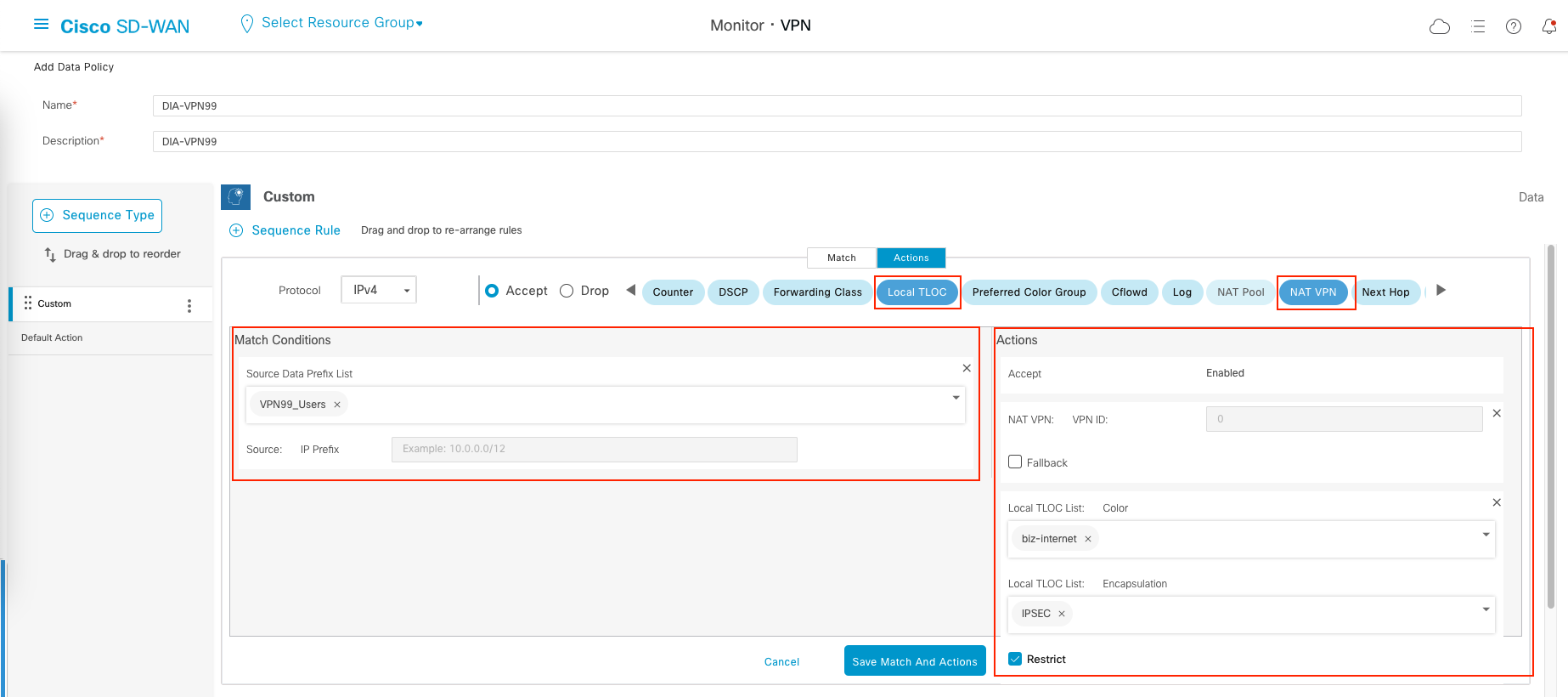Open the help question mark icon
This screenshot has width=1568, height=697.
pos(1513,26)
